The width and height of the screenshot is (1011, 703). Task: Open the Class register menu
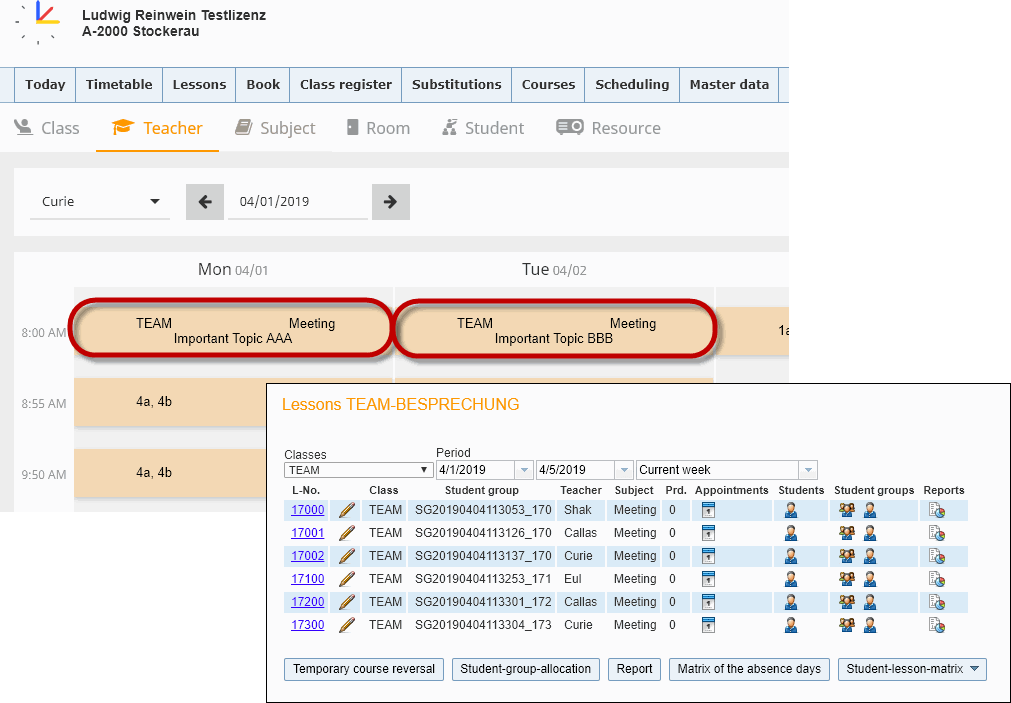click(x=346, y=84)
